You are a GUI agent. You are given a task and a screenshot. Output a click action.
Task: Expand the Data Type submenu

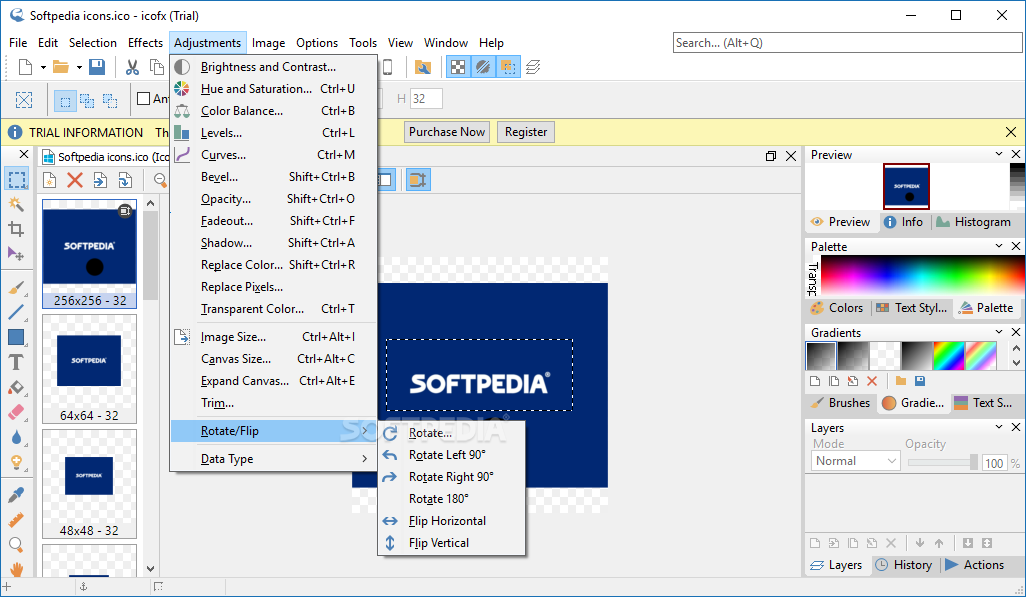(x=273, y=459)
